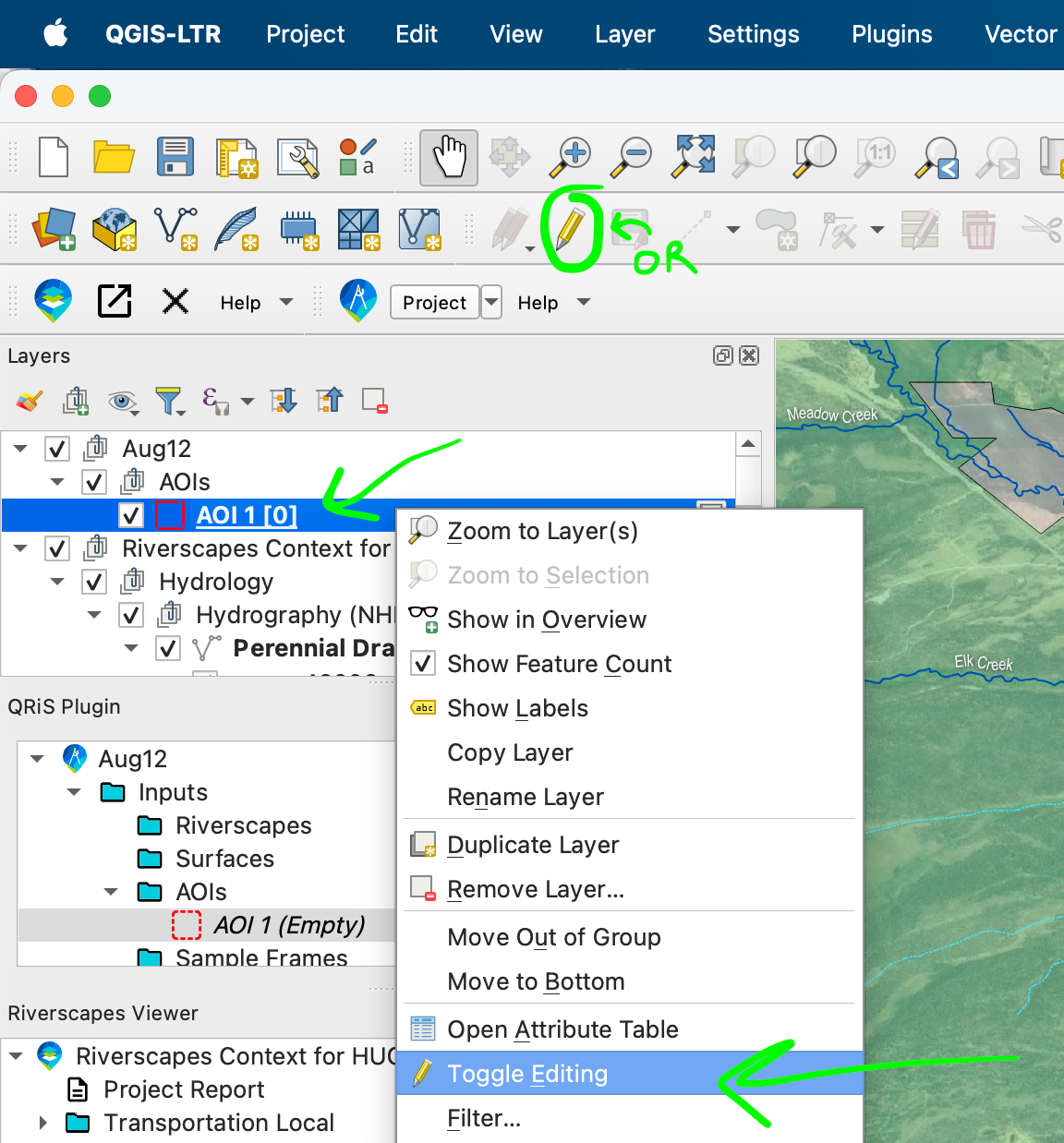Collapse Aug12 group in Layers panel
This screenshot has width=1064, height=1143.
coord(20,449)
